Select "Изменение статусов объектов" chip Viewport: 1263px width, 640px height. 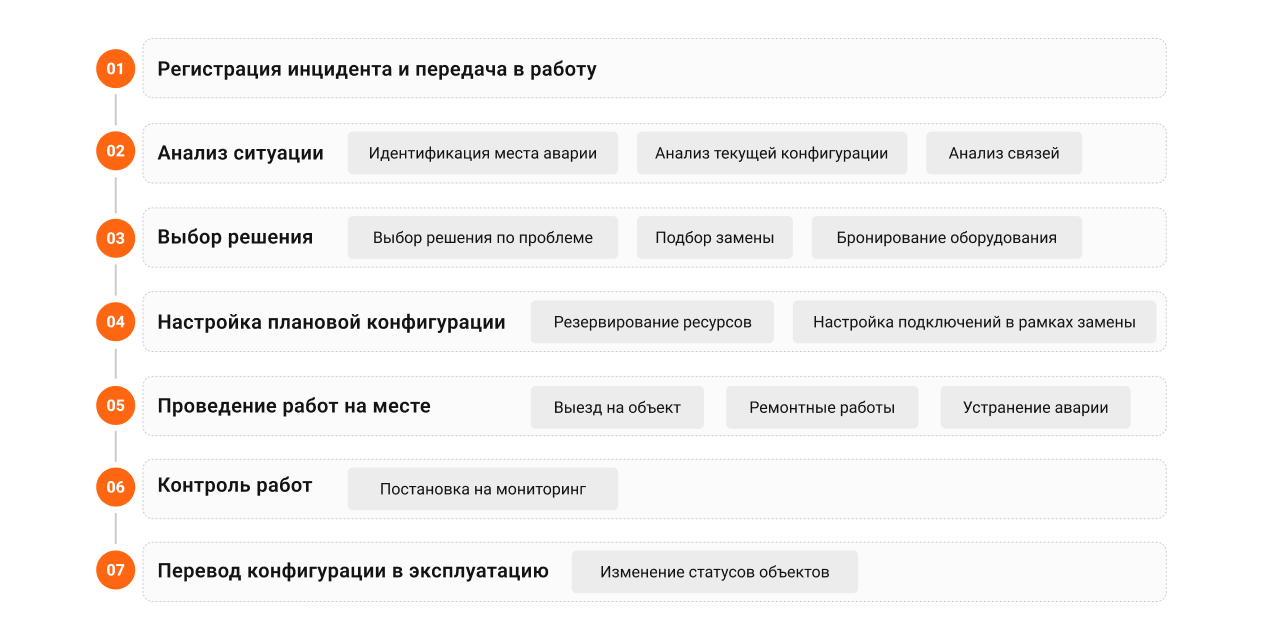pos(714,572)
